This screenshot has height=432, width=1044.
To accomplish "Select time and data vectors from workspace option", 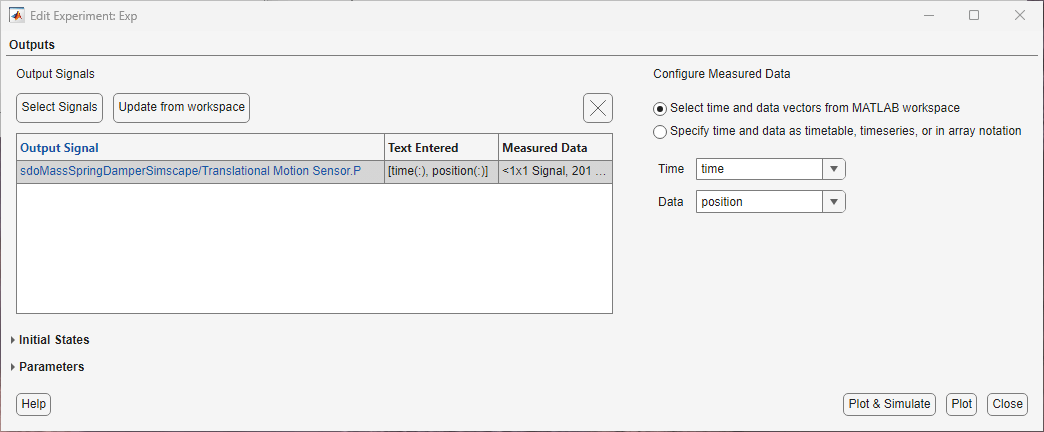I will pos(660,108).
